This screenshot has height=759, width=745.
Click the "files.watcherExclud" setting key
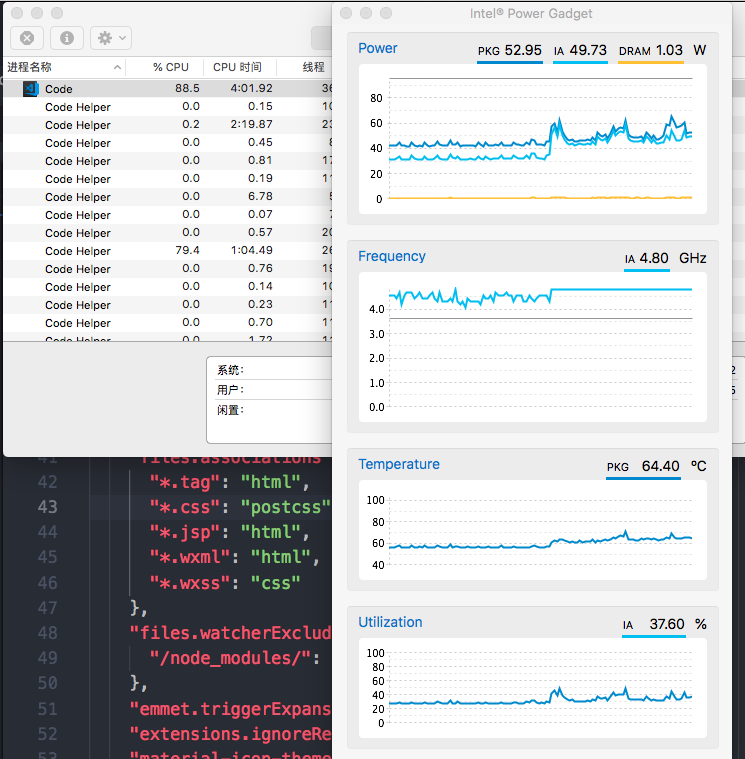[x=231, y=633]
